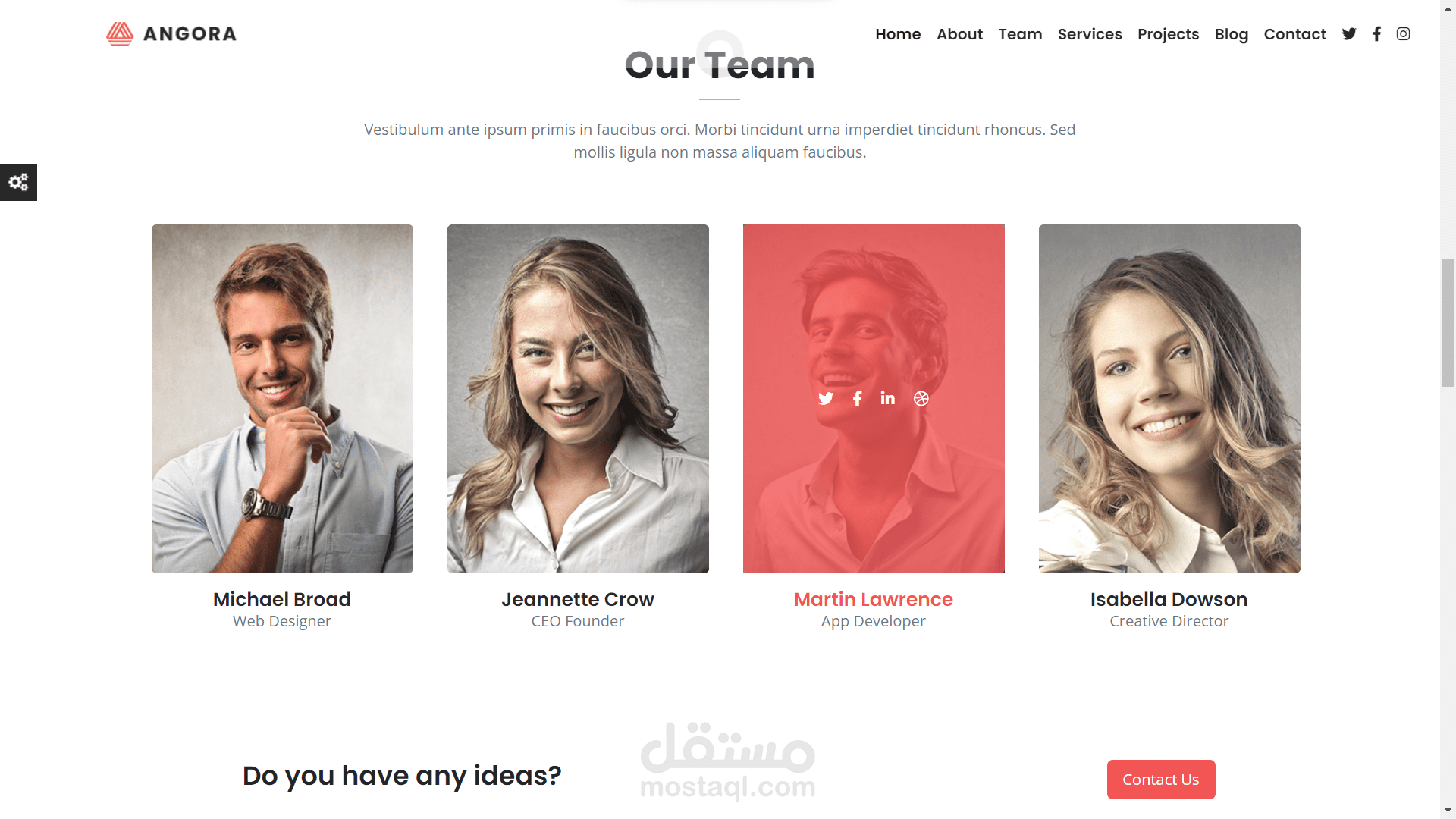Click the Angora triangle logo
1456x819 pixels.
pos(119,34)
